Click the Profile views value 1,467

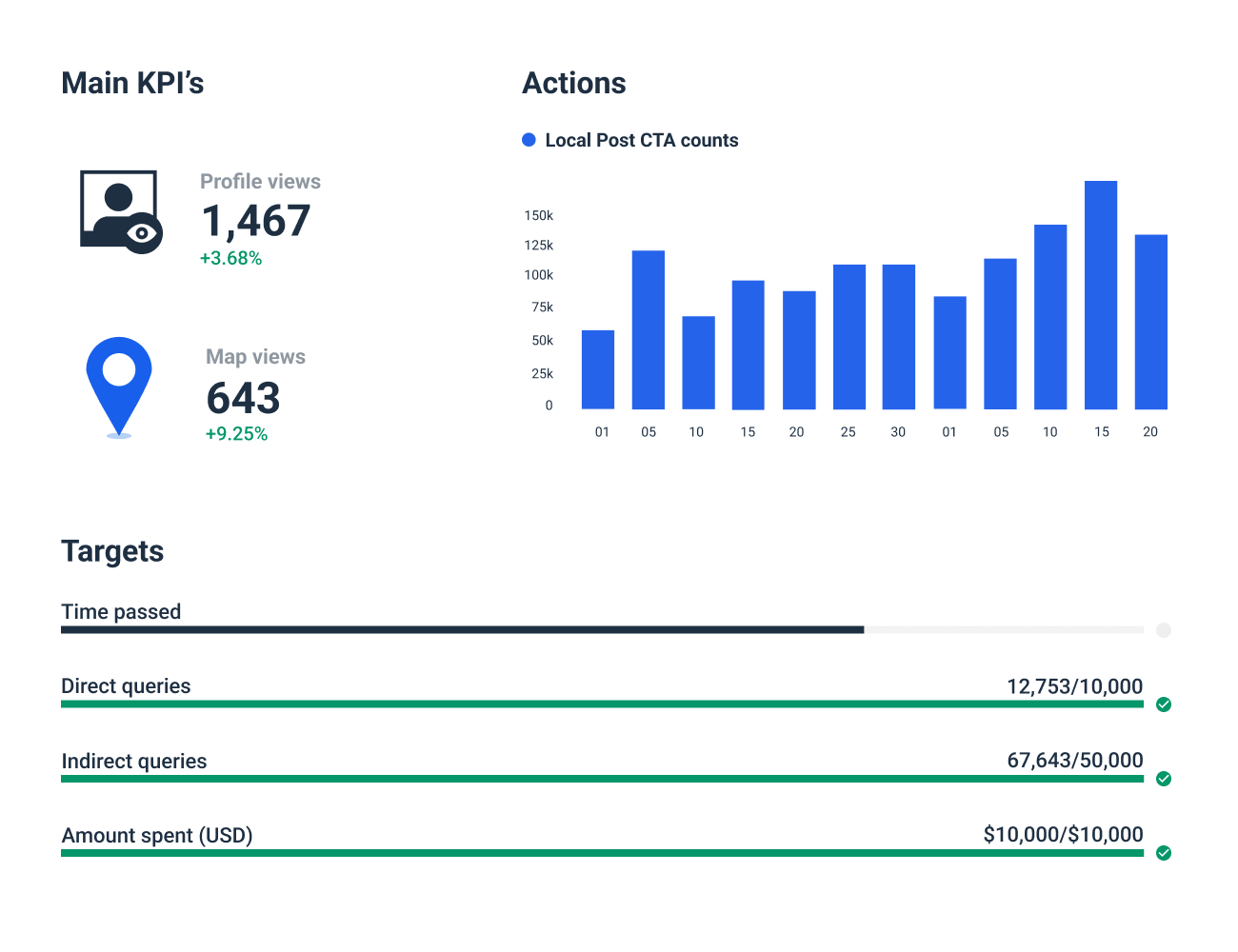click(x=257, y=222)
